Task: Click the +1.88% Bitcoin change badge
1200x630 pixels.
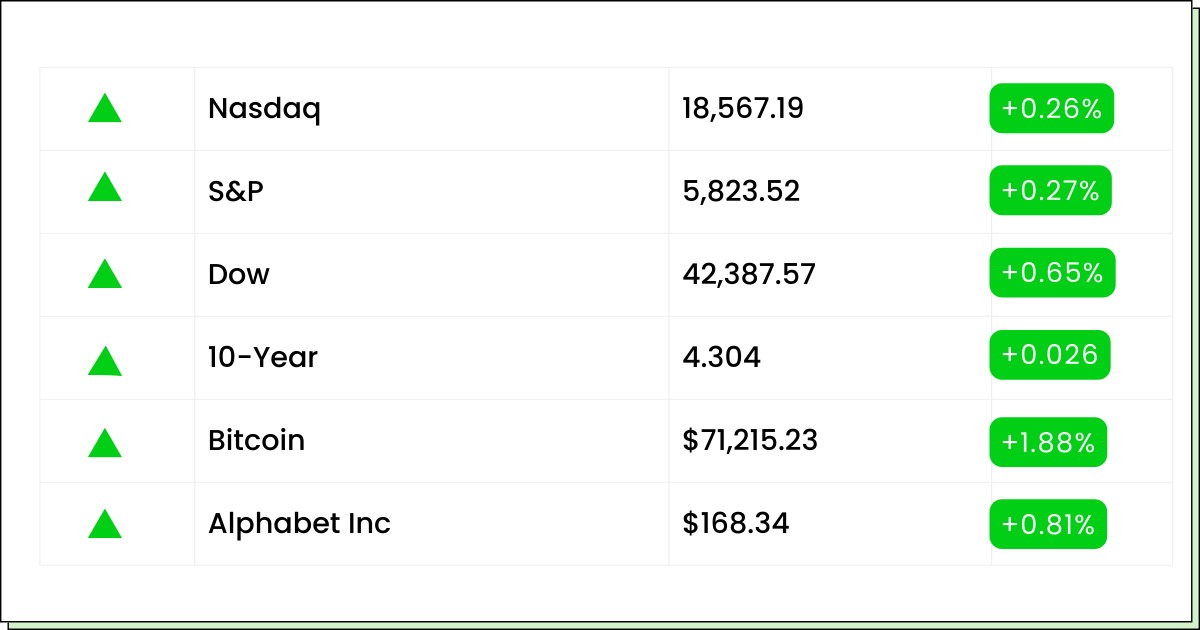Action: pyautogui.click(x=1049, y=442)
